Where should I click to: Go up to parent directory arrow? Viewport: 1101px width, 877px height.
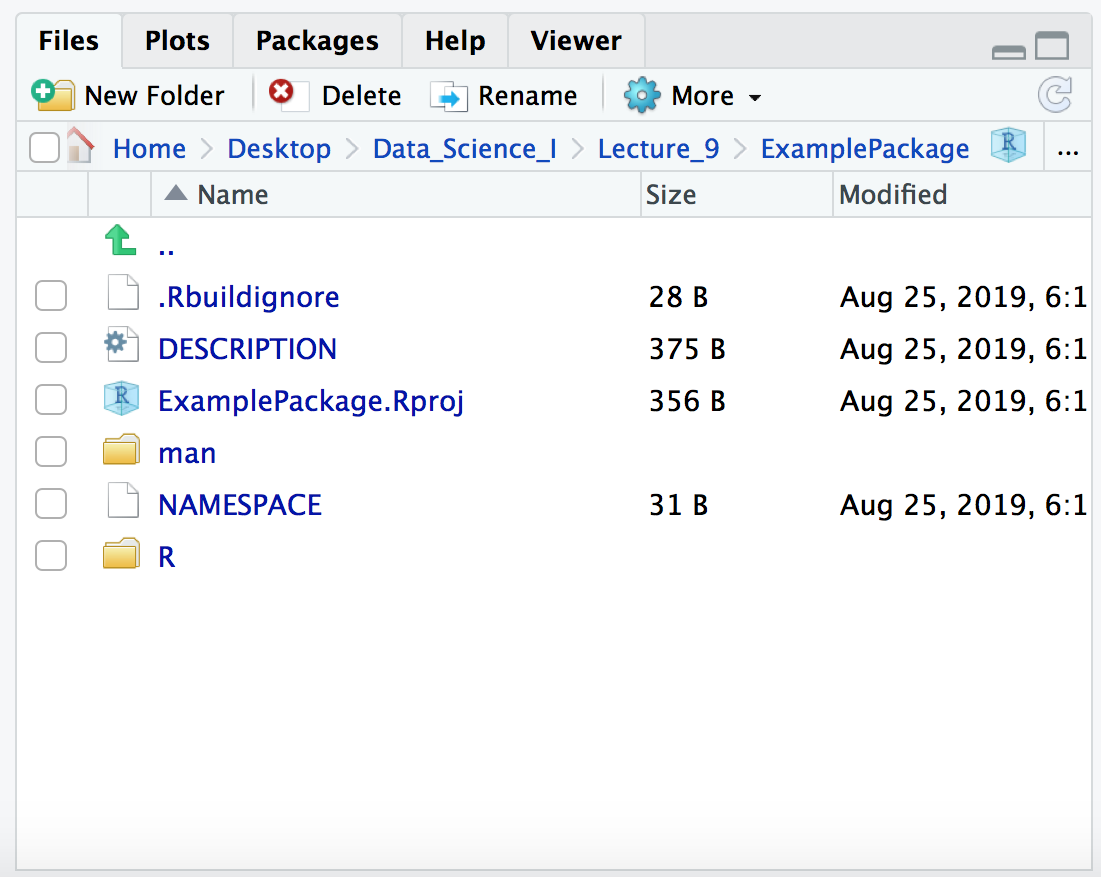pyautogui.click(x=120, y=240)
